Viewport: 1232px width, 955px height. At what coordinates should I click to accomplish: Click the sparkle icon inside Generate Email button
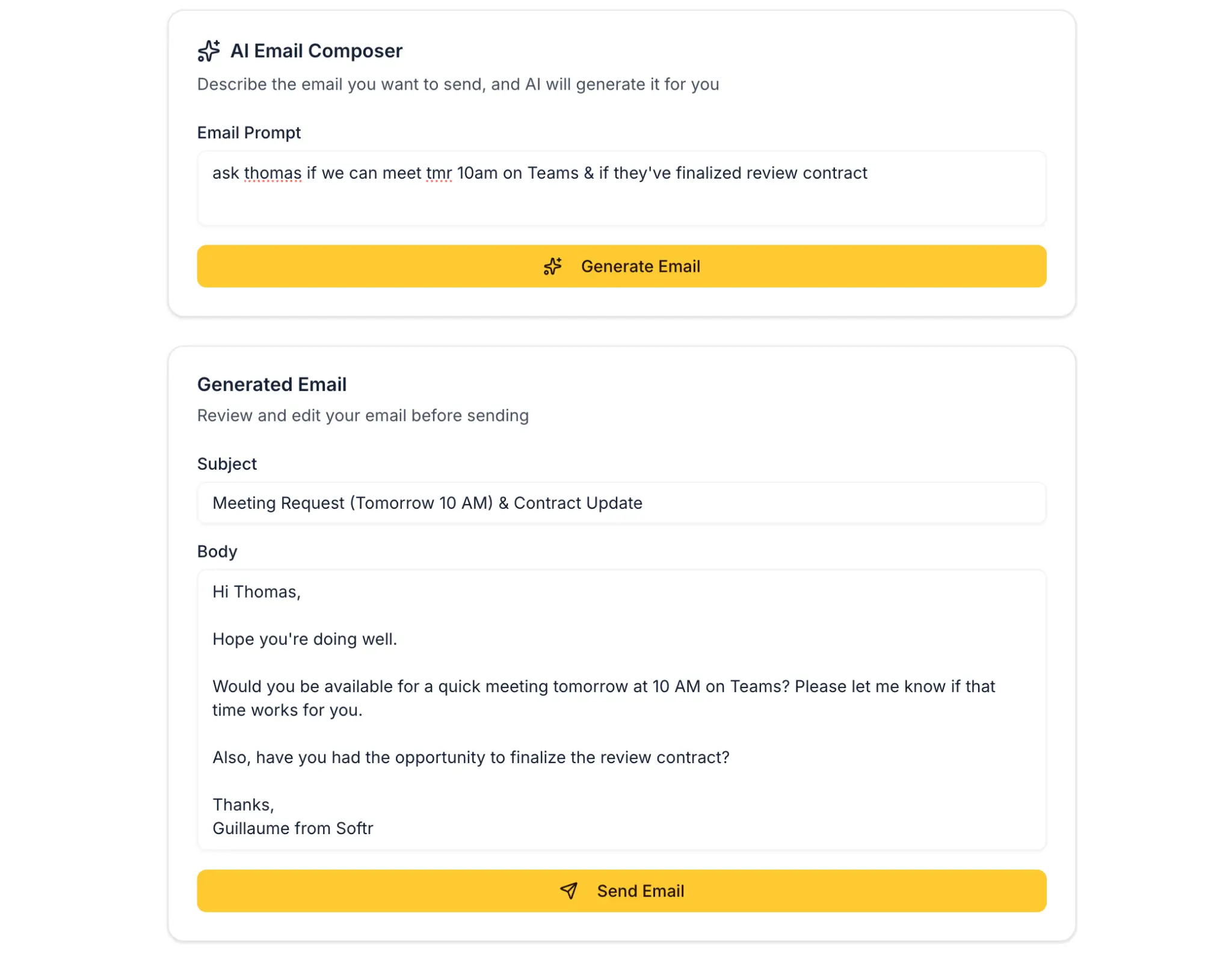552,266
